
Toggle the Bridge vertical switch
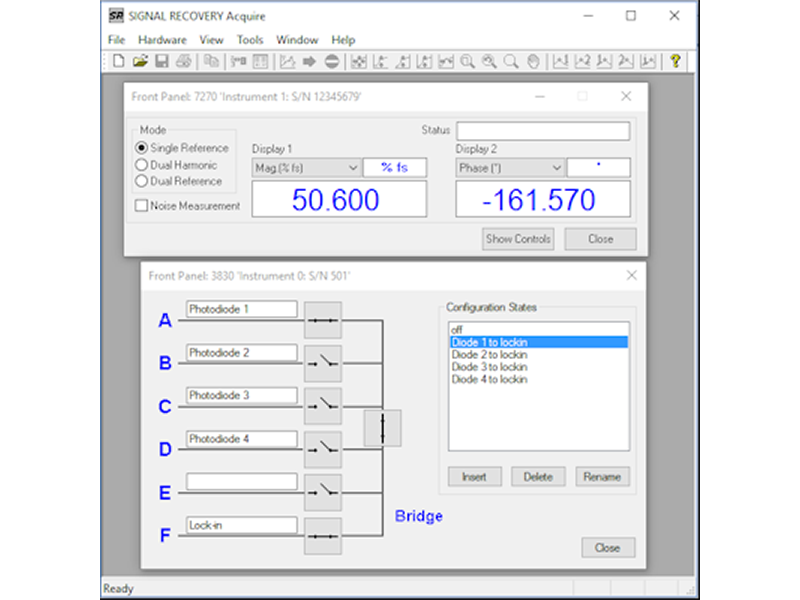click(x=383, y=428)
